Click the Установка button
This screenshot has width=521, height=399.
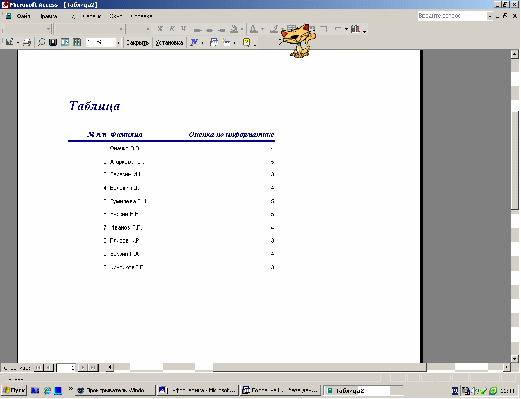(x=169, y=43)
